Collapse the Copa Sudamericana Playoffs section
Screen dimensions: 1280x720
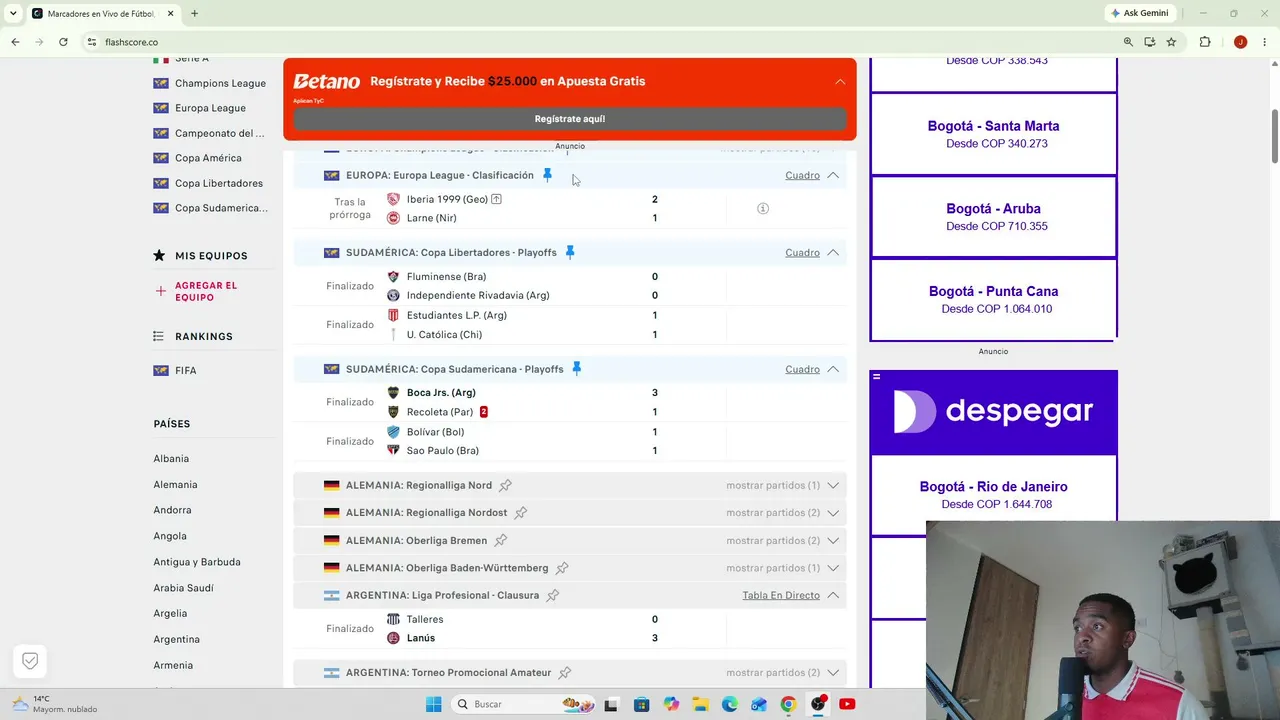[x=833, y=369]
